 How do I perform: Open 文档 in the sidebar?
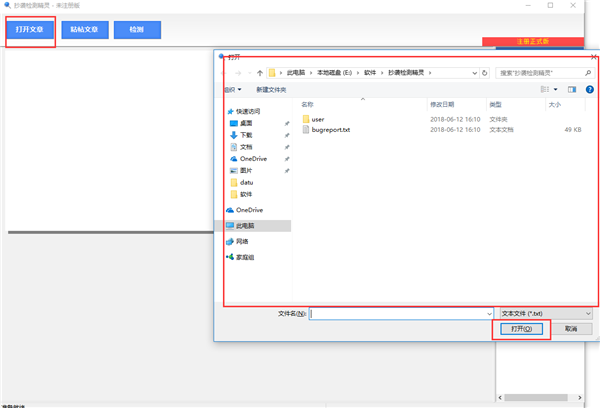[x=246, y=147]
